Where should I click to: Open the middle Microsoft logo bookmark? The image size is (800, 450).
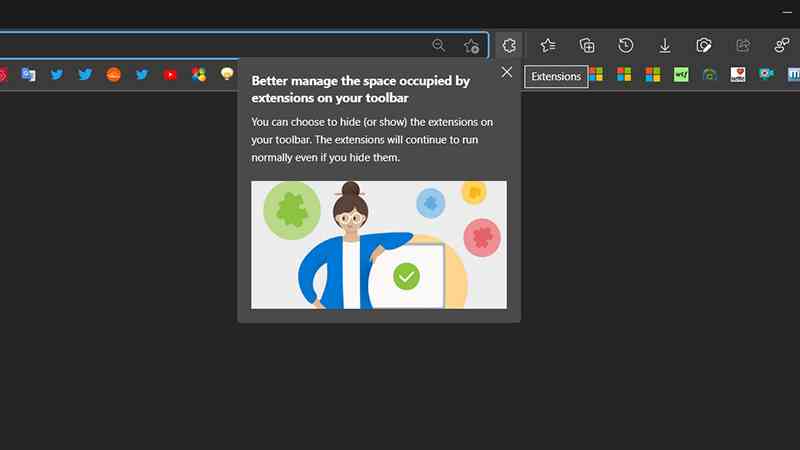[624, 74]
